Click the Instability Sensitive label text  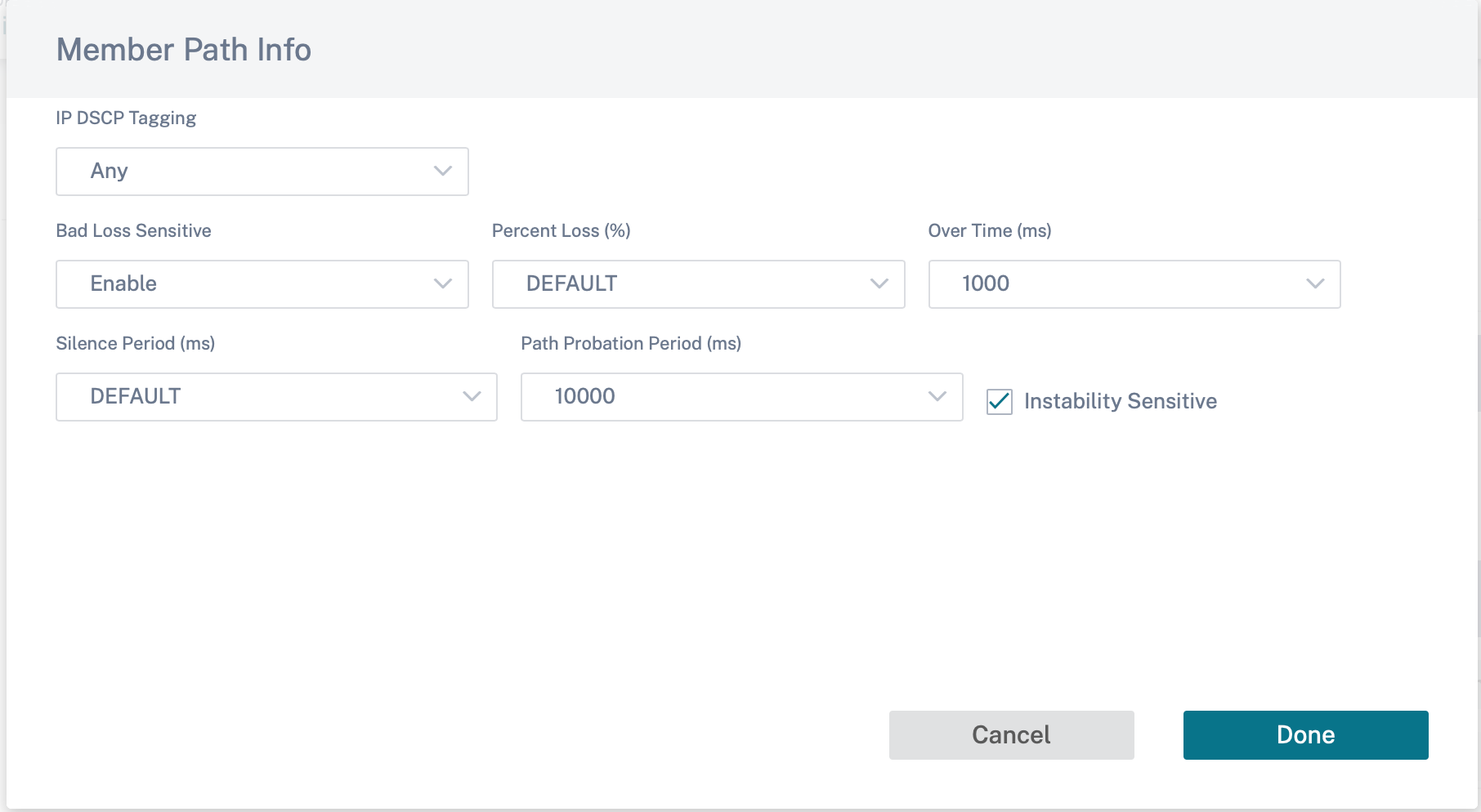click(x=1120, y=401)
